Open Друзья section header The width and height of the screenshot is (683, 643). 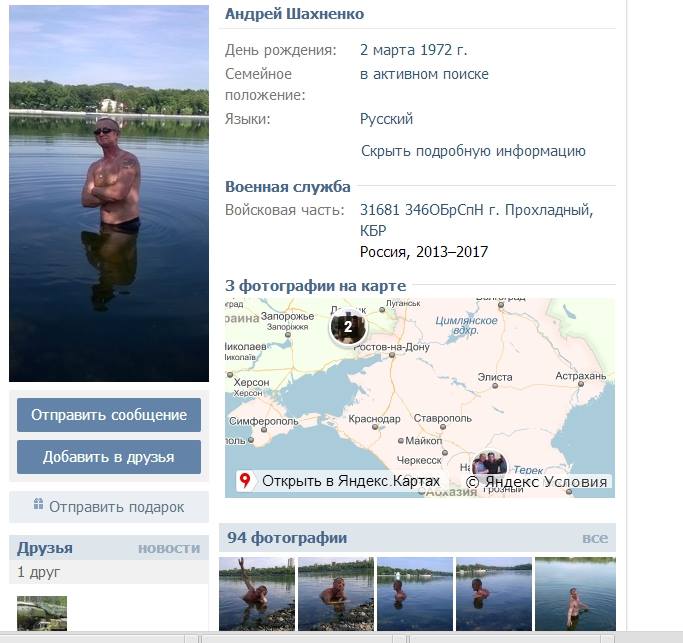(45, 548)
